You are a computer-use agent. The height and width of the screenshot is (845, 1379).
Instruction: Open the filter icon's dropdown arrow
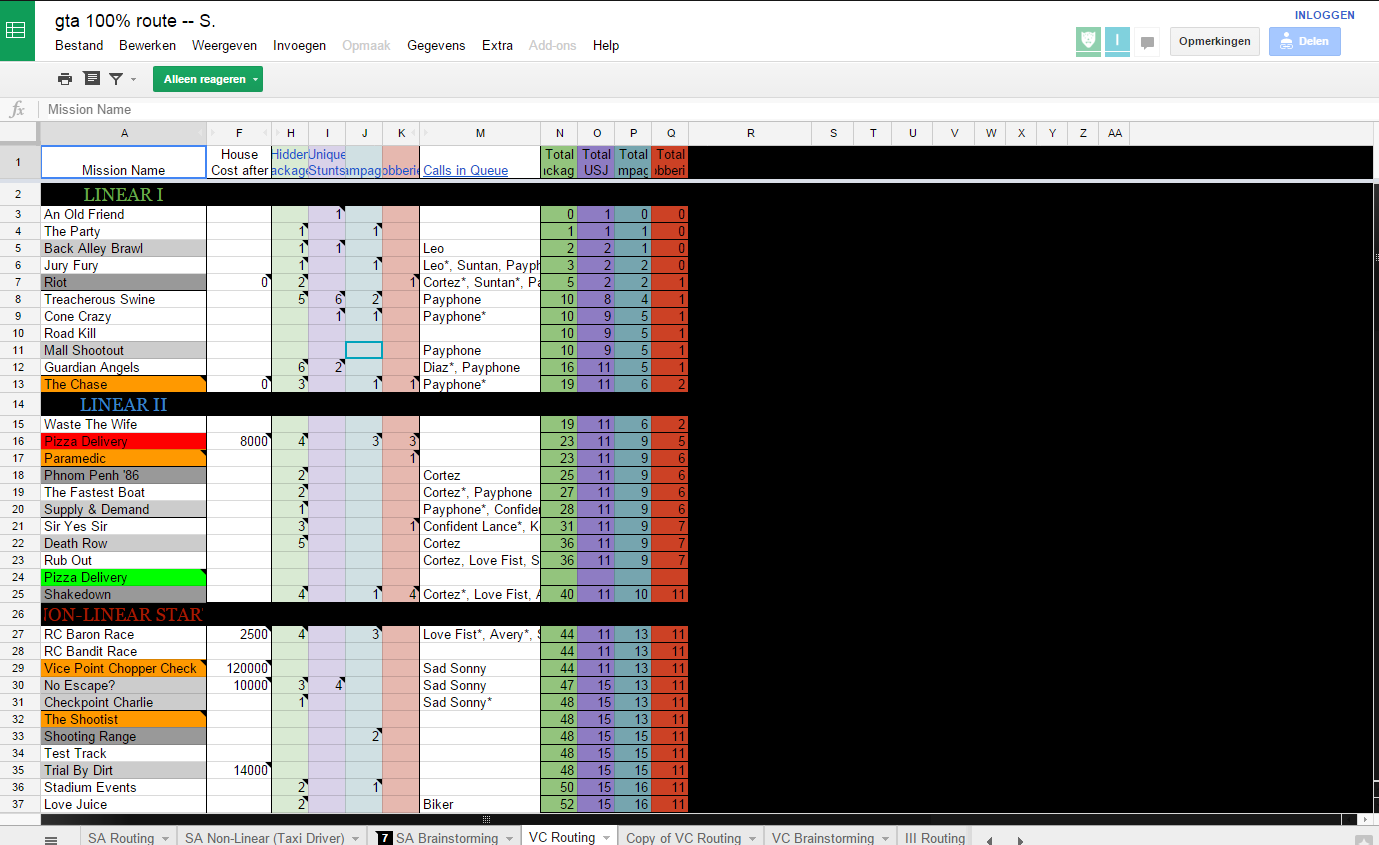pos(133,79)
